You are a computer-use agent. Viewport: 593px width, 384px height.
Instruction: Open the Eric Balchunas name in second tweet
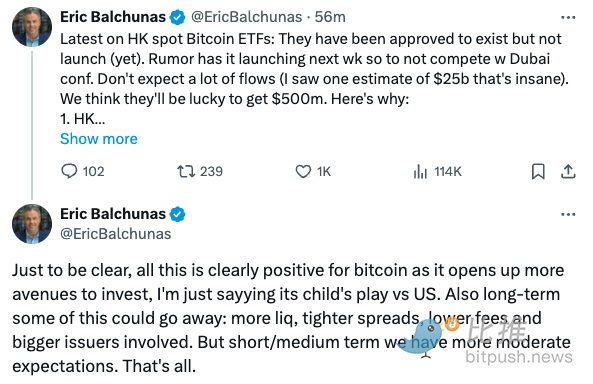click(113, 214)
